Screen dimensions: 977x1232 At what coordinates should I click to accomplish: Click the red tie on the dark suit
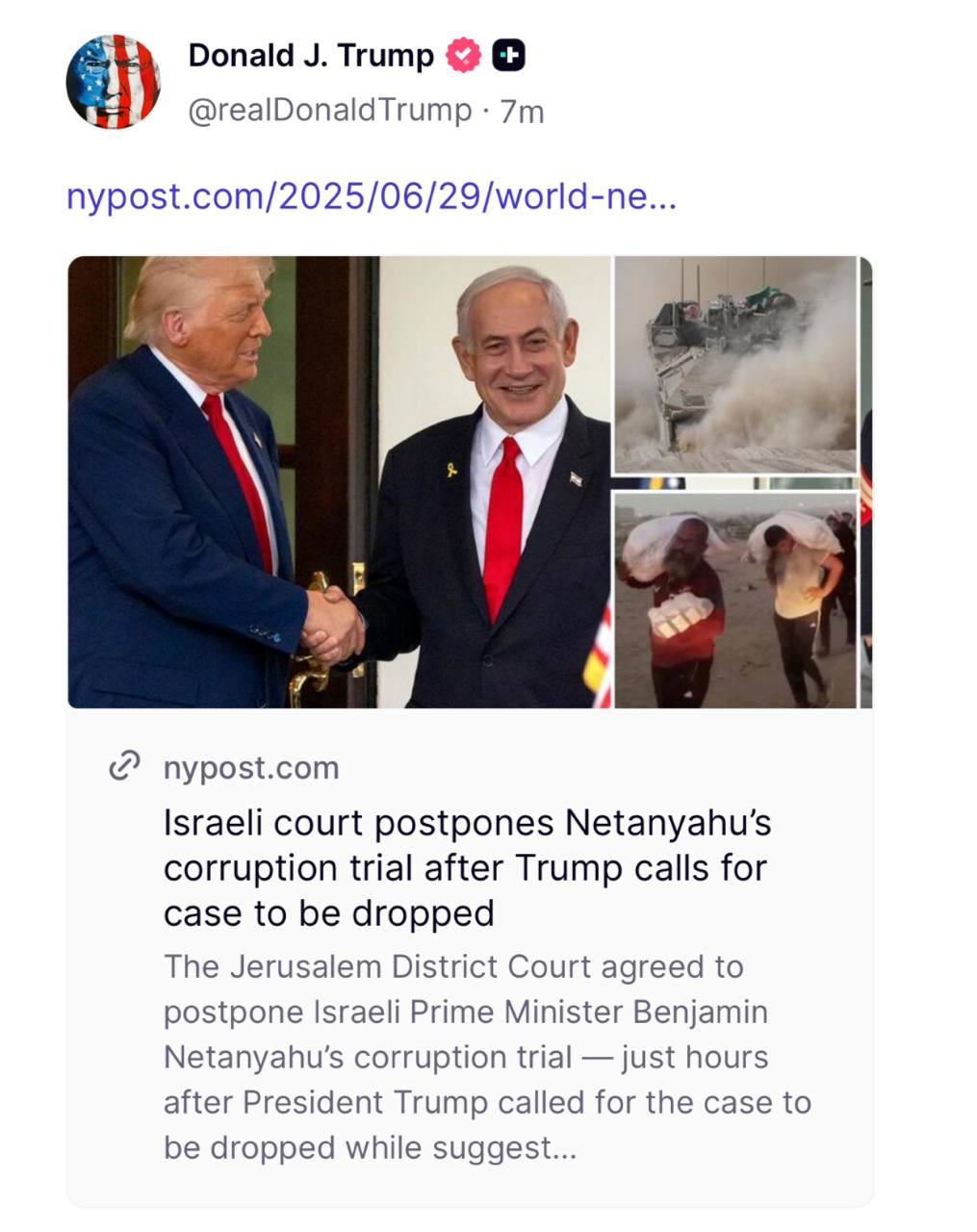click(x=502, y=529)
